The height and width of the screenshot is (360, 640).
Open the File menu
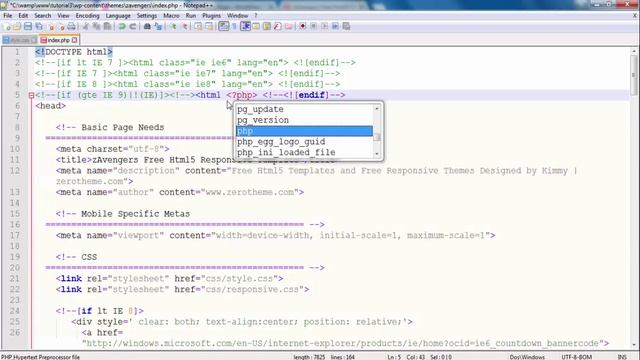(x=8, y=16)
